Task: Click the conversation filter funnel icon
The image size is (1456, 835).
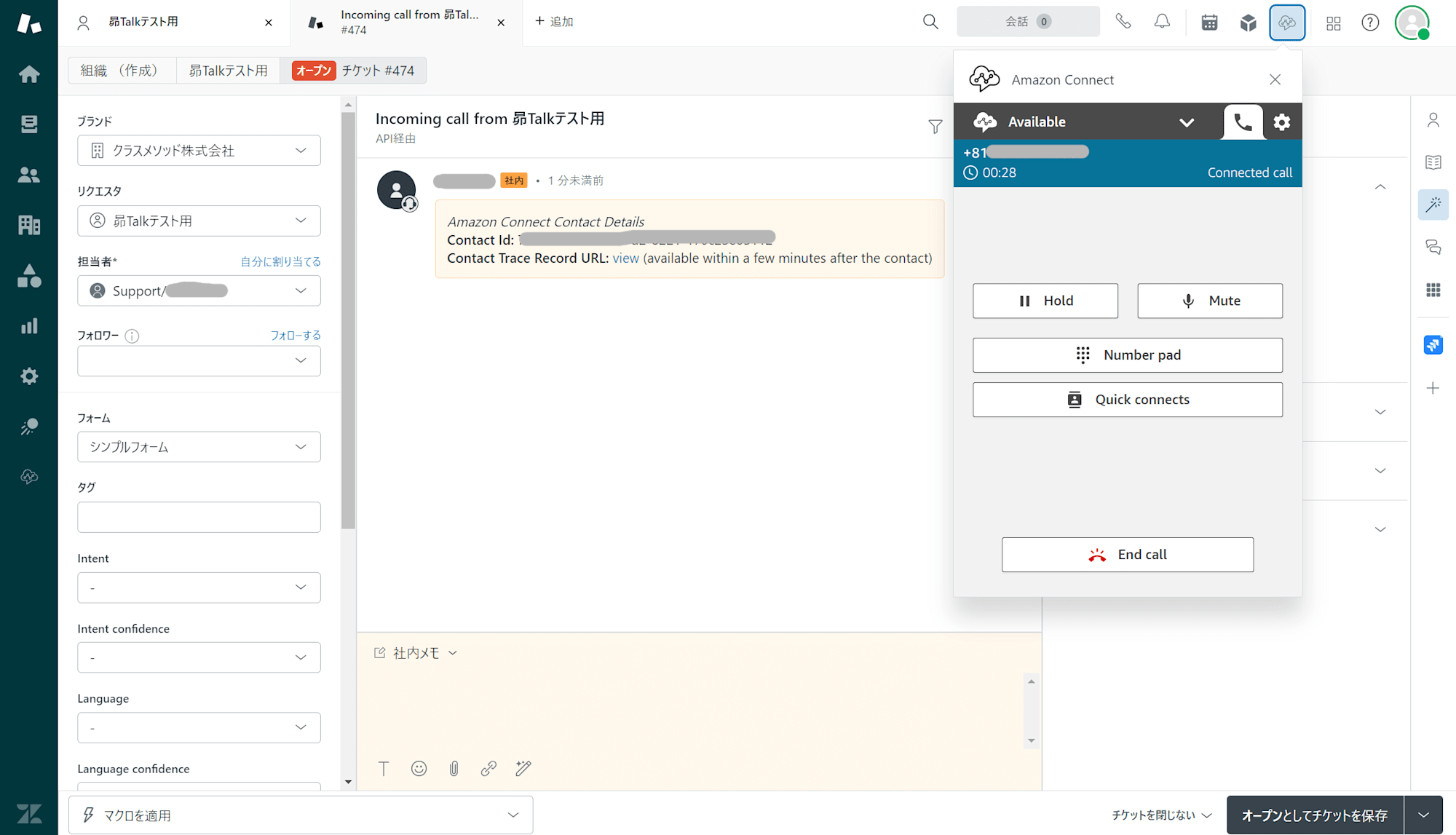Action: click(935, 127)
